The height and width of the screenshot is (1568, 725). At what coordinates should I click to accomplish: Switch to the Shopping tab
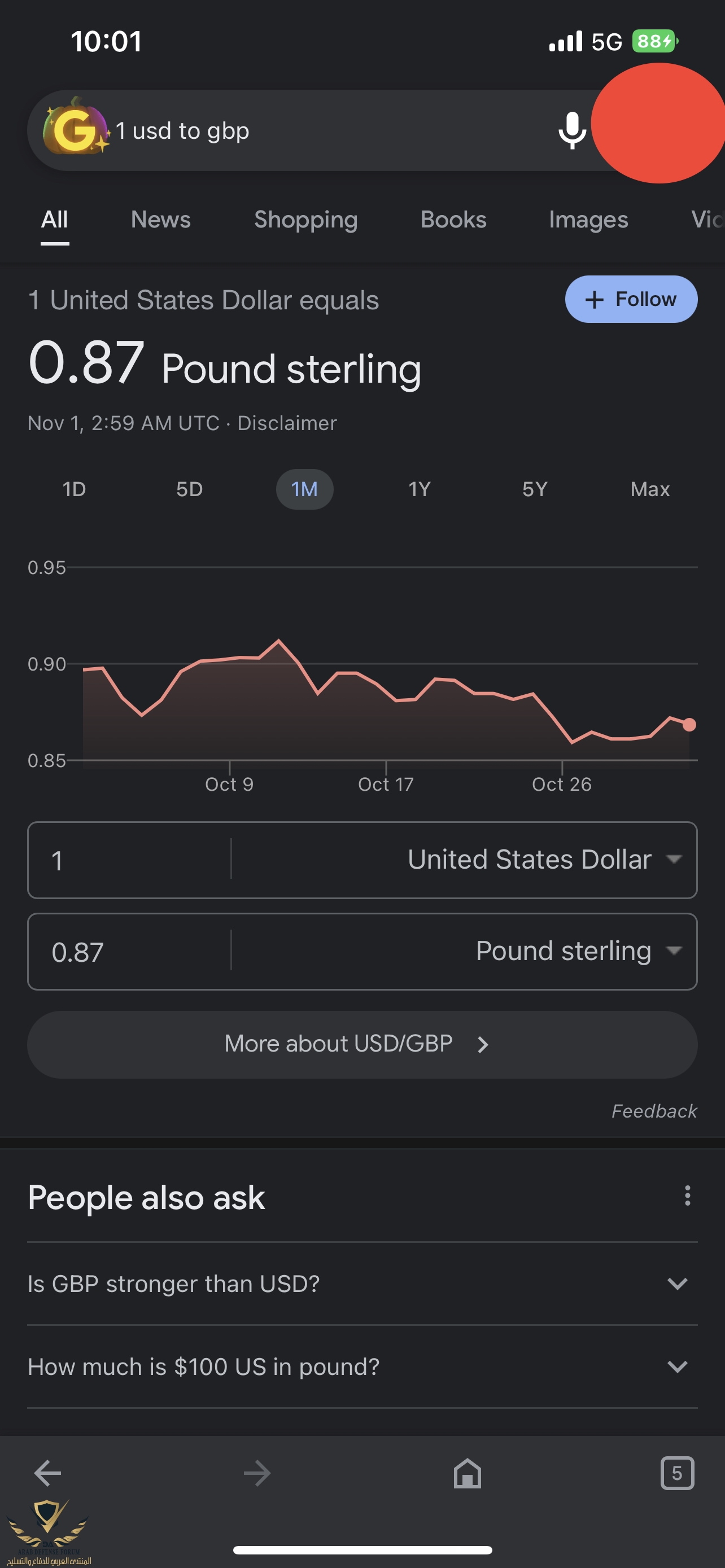[305, 220]
